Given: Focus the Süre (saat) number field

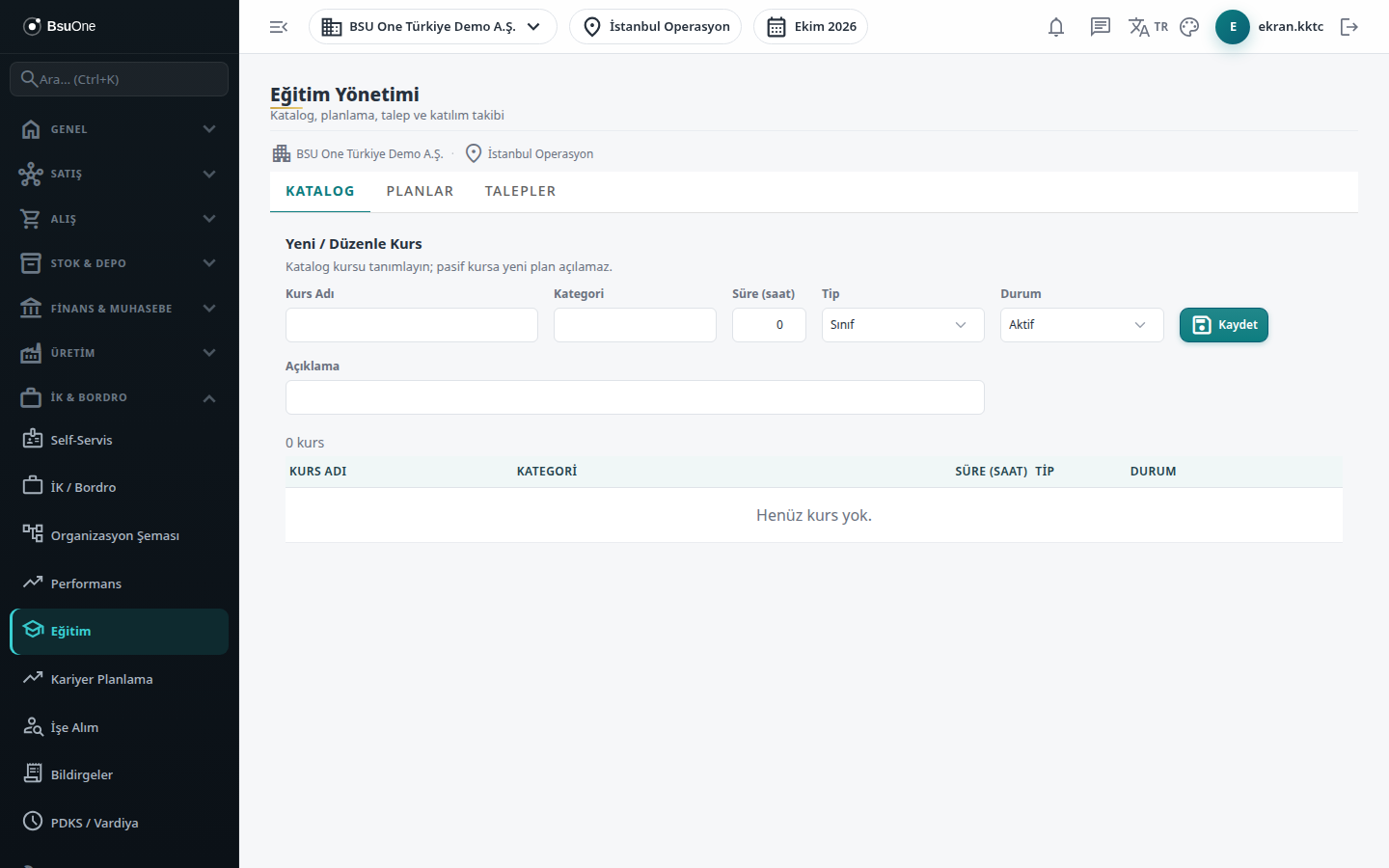Looking at the screenshot, I should (769, 325).
